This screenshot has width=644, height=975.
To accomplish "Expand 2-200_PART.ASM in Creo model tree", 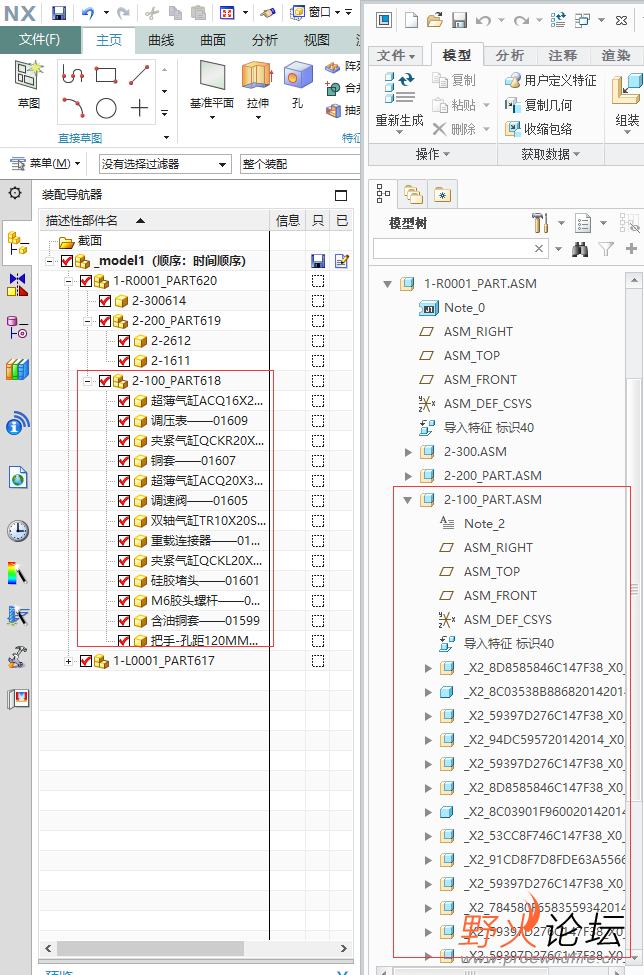I will tap(408, 476).
